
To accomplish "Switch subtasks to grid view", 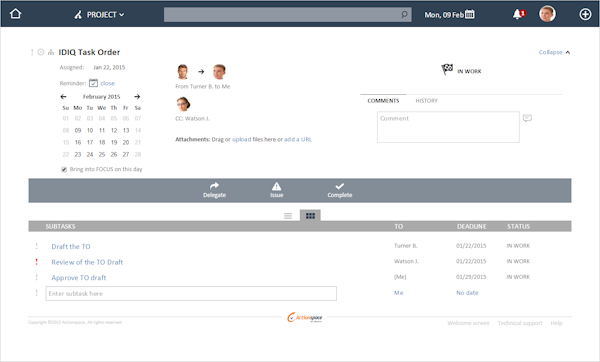I will pos(310,216).
